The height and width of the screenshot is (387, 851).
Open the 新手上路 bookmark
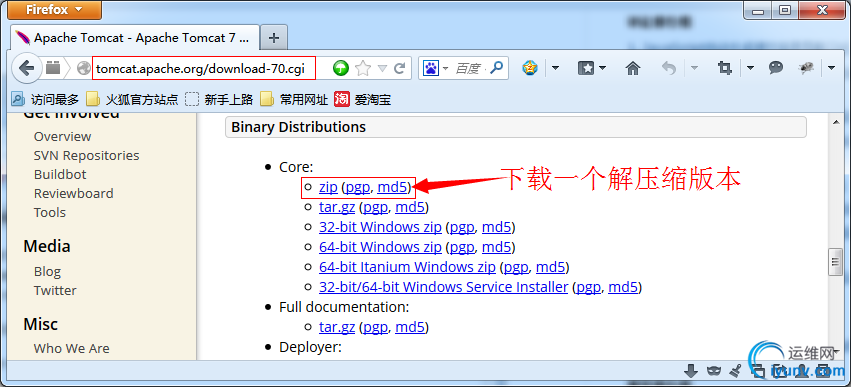tap(219, 99)
